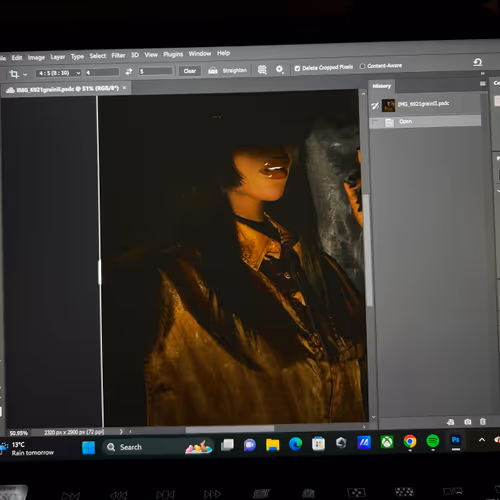Open the crop overlay grid options
The image size is (500, 500).
pyautogui.click(x=262, y=70)
